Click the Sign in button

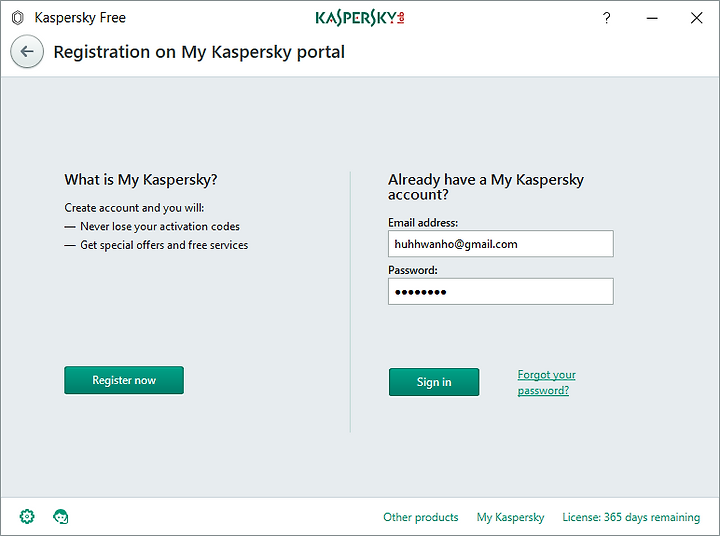[x=434, y=382]
